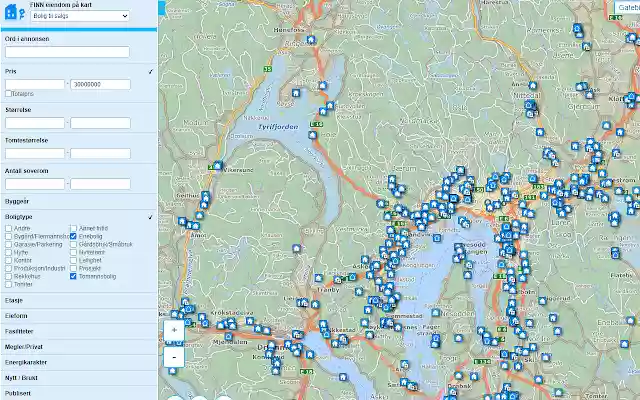Uncheck the Tomannsbolig property type

pyautogui.click(x=73, y=276)
